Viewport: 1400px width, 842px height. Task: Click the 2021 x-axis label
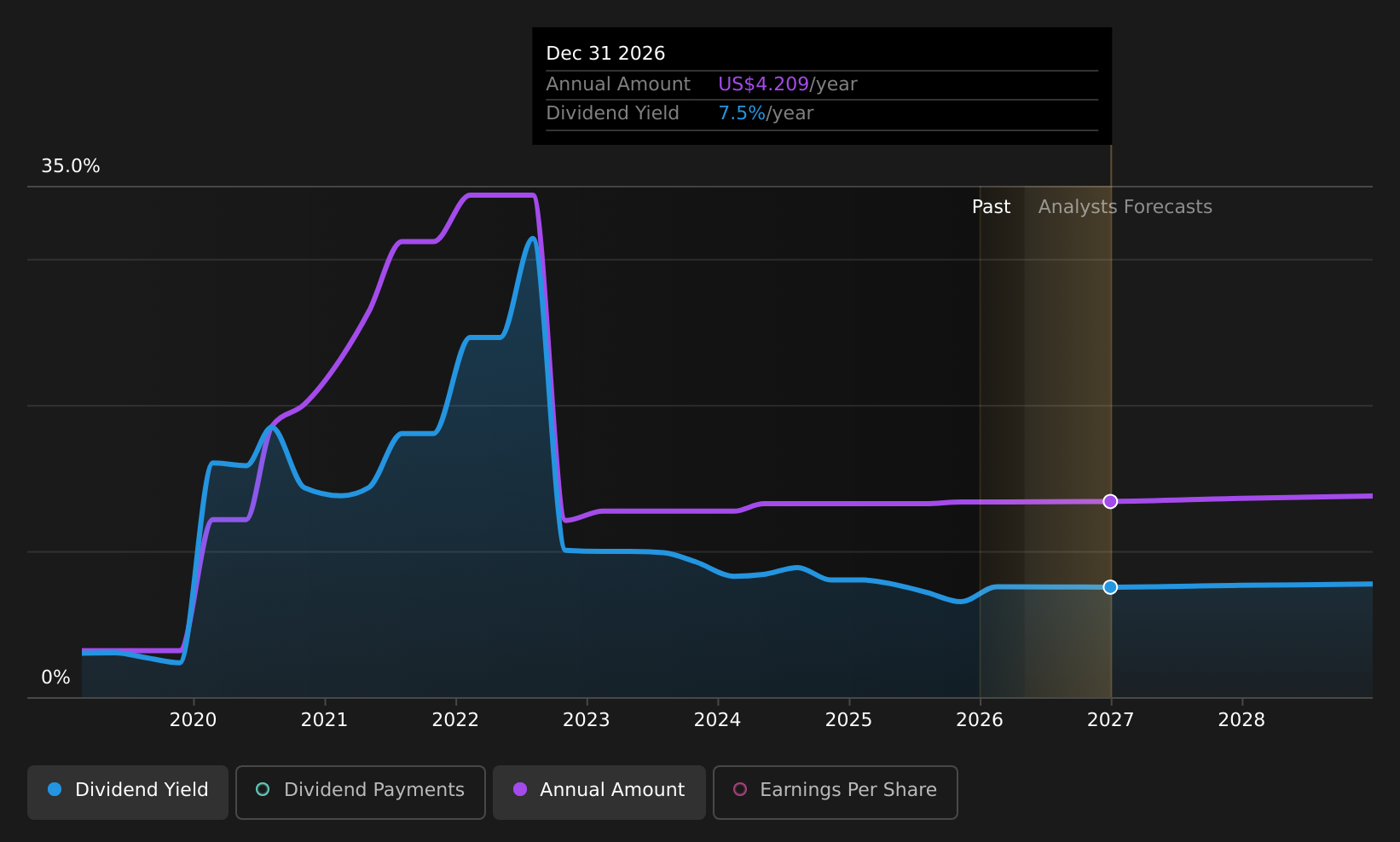[x=325, y=720]
